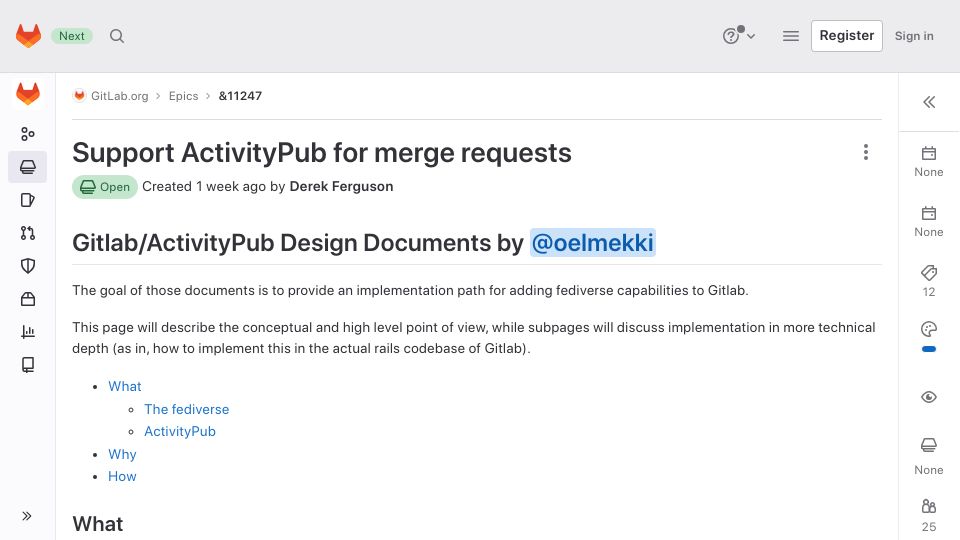Open the Help dropdown menu
This screenshot has width=960, height=540.
pyautogui.click(x=738, y=36)
